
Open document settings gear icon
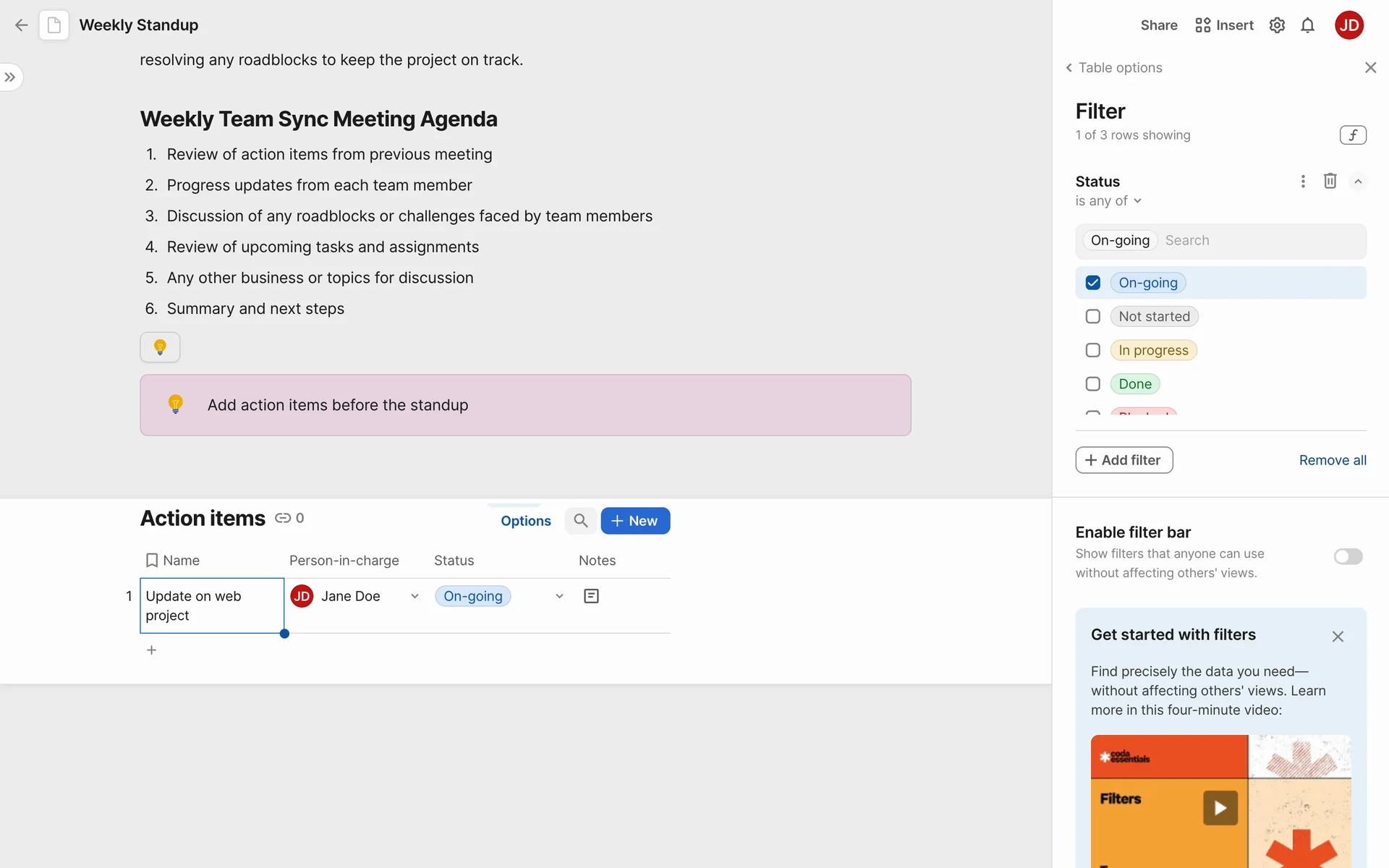click(1277, 25)
